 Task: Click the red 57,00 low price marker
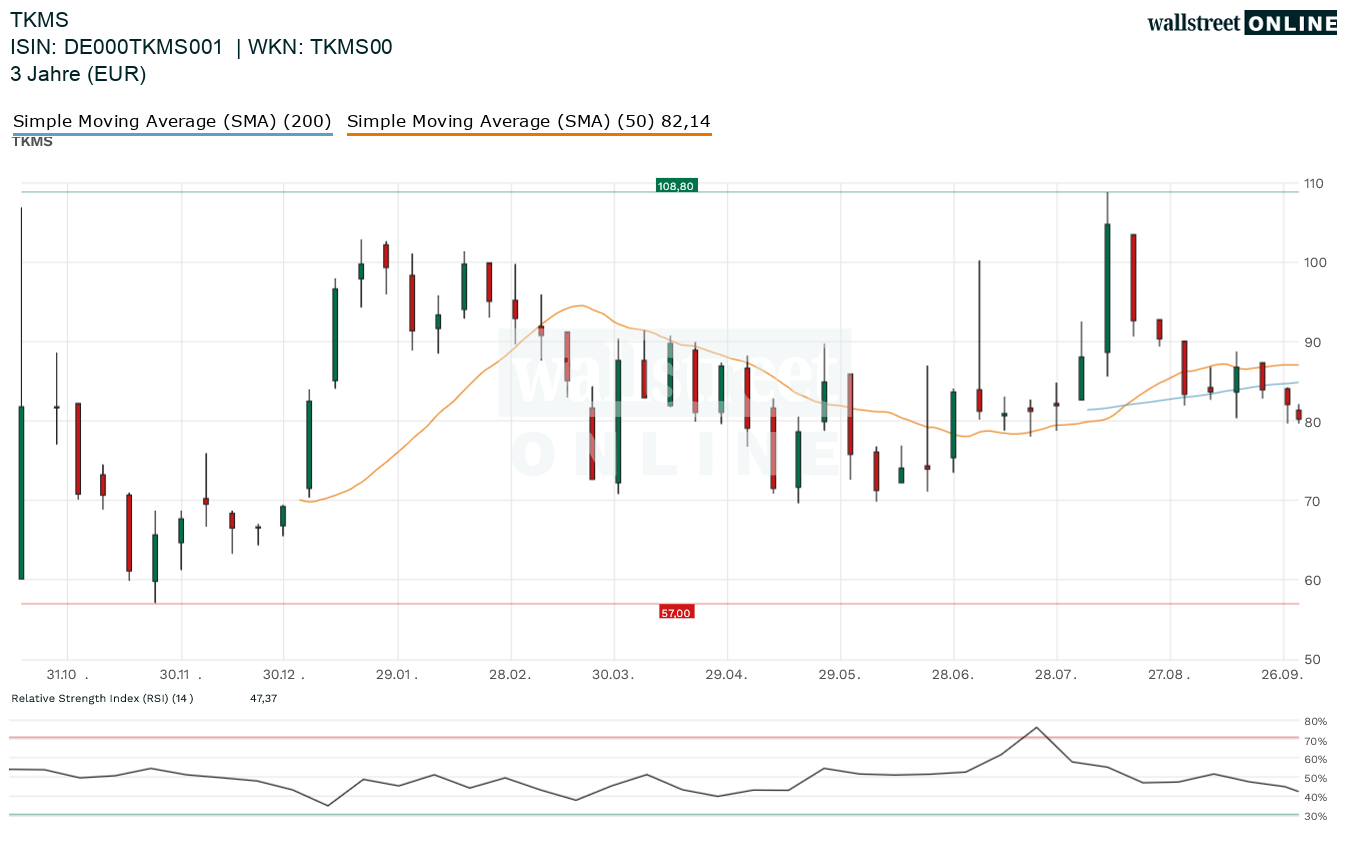pos(676,612)
